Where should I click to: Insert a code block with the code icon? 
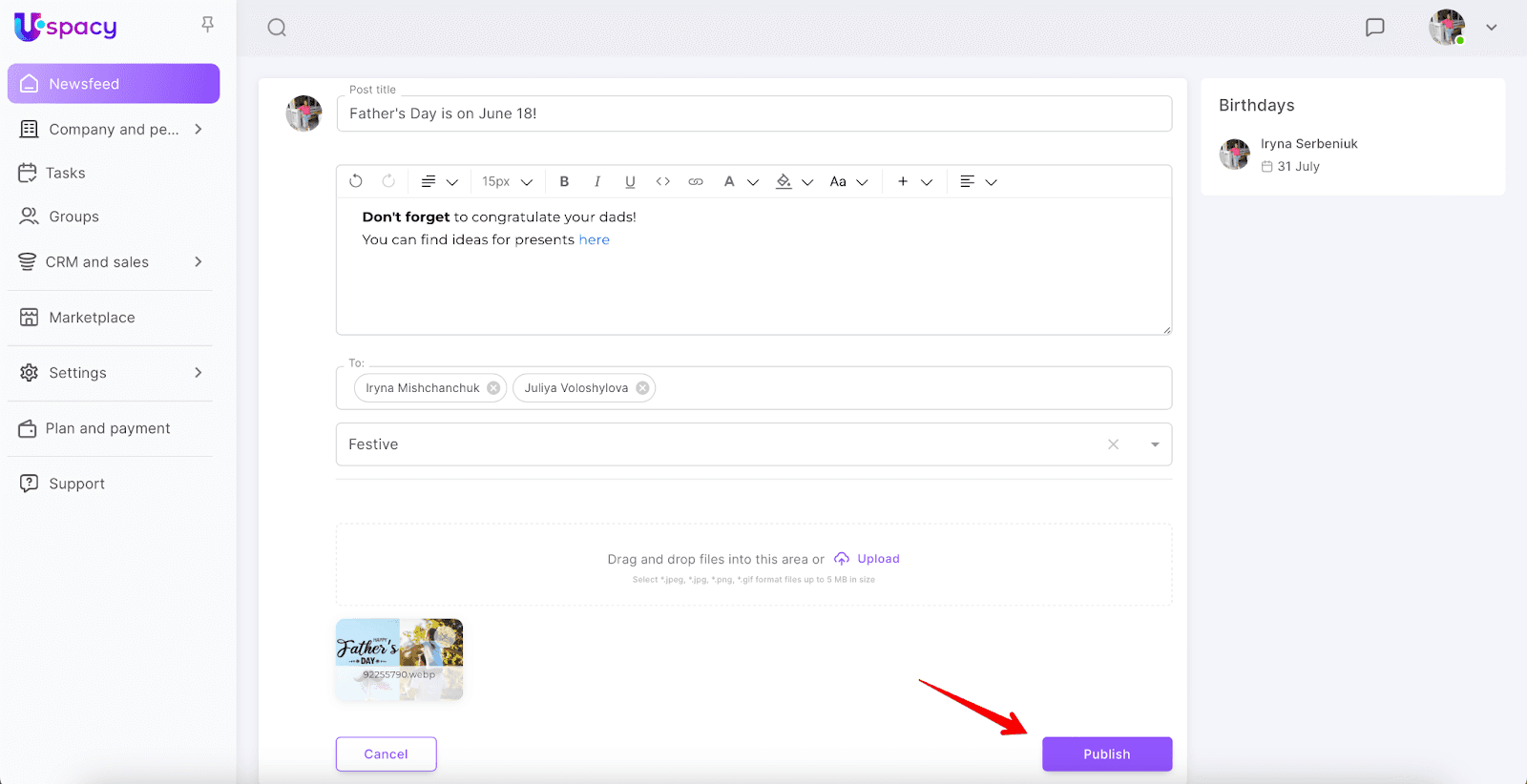click(x=663, y=181)
